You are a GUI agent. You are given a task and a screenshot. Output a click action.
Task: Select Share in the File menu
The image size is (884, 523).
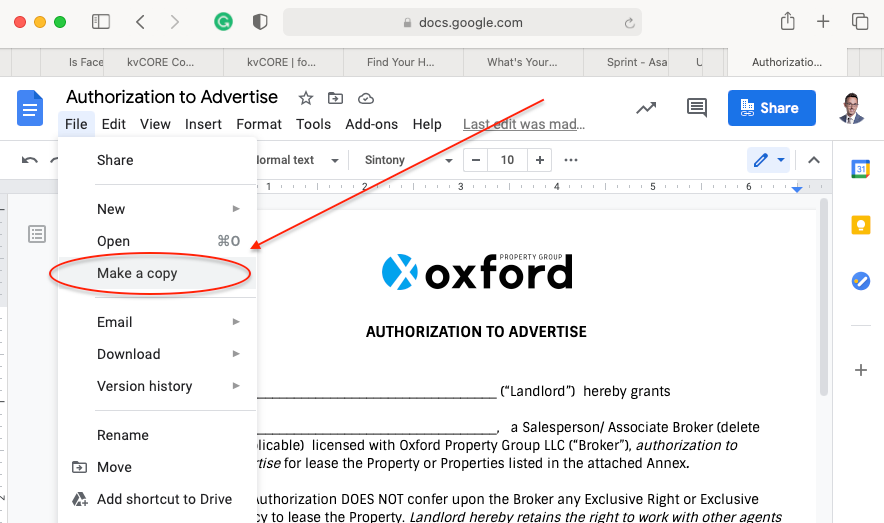[x=157, y=160]
